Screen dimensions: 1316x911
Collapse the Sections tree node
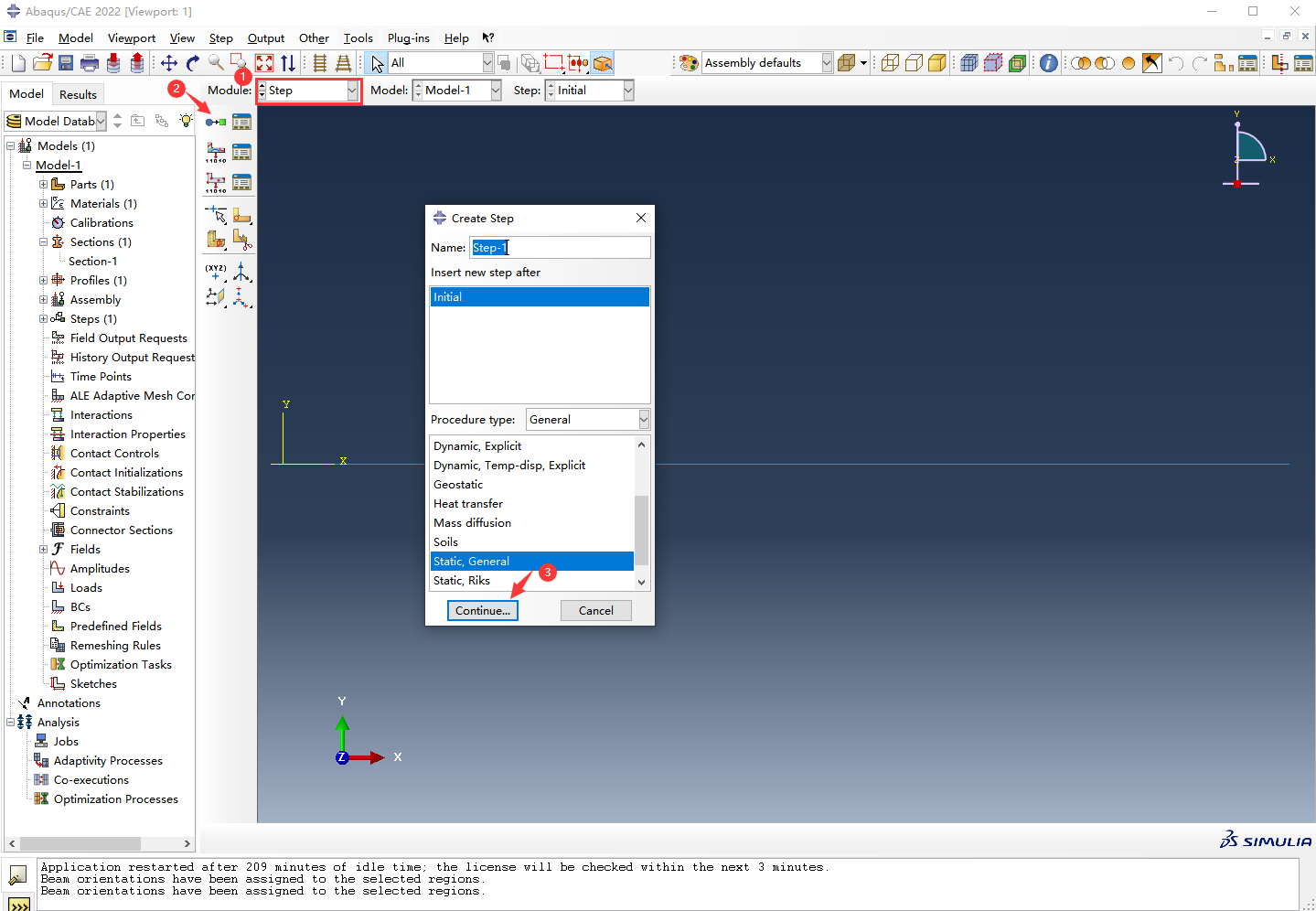tap(43, 242)
